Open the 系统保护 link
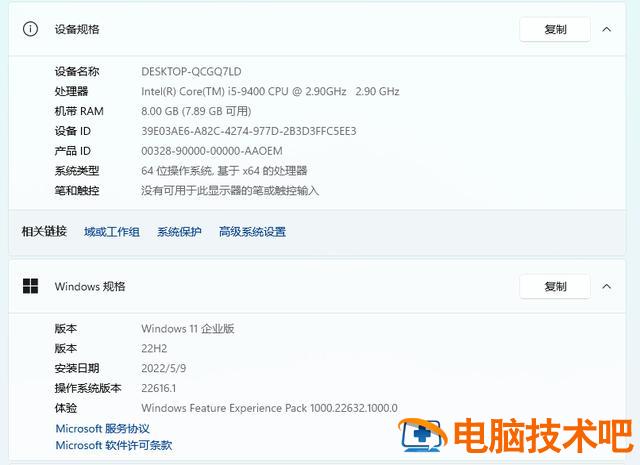The image size is (640, 465). [179, 232]
